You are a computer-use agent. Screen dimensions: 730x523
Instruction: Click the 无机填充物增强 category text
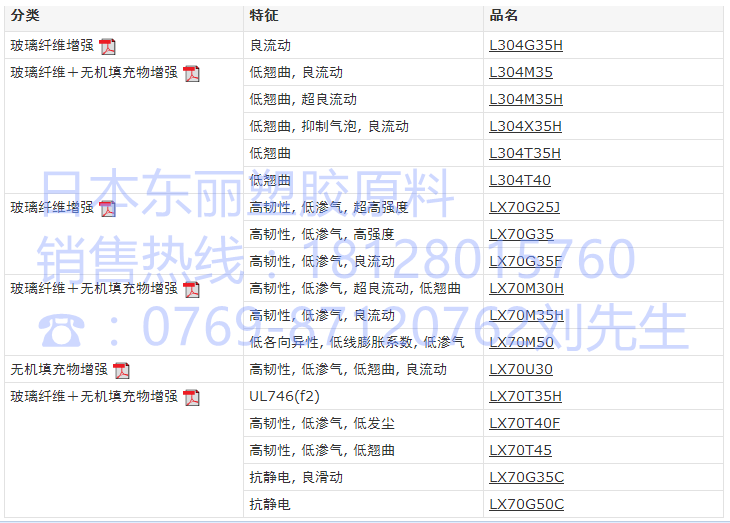[59, 369]
